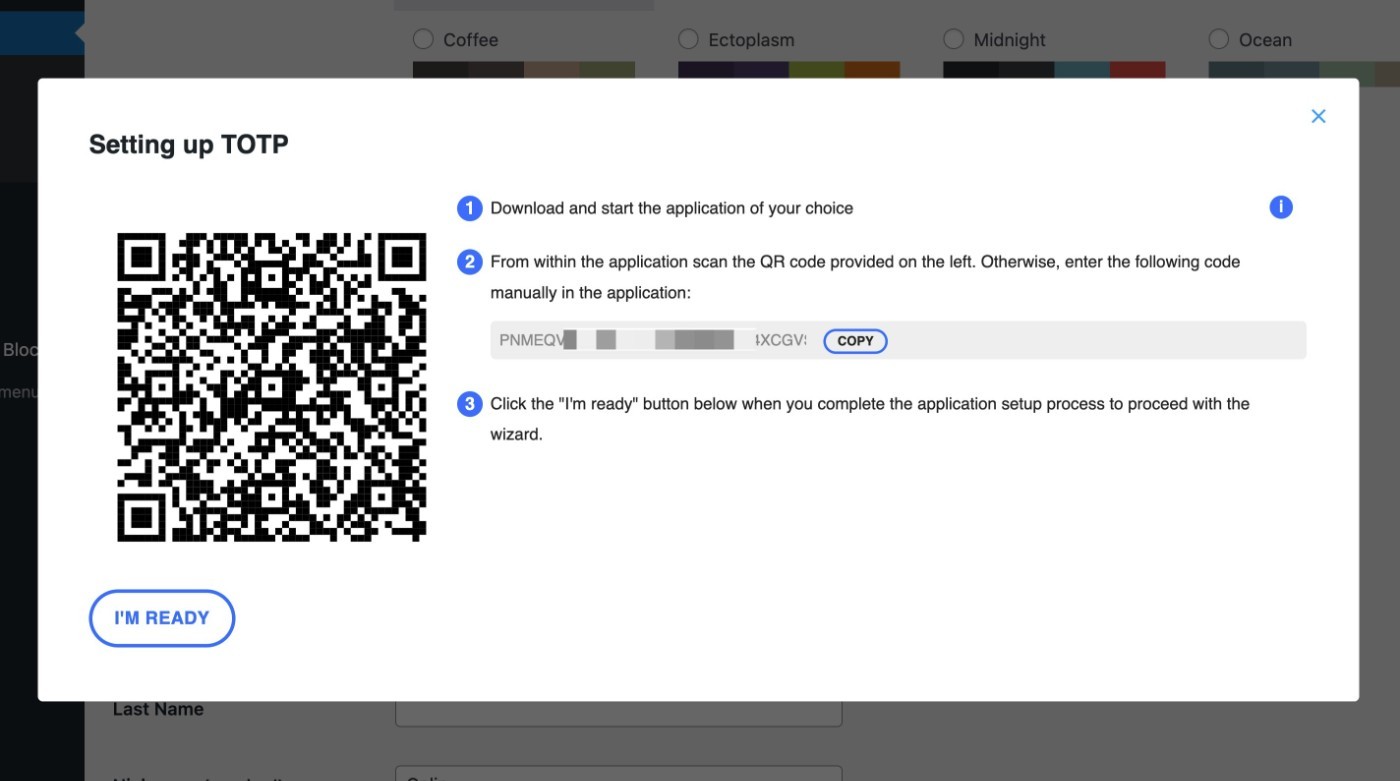Click the scan the QR code instruction text
The image size is (1400, 781).
coord(865,277)
